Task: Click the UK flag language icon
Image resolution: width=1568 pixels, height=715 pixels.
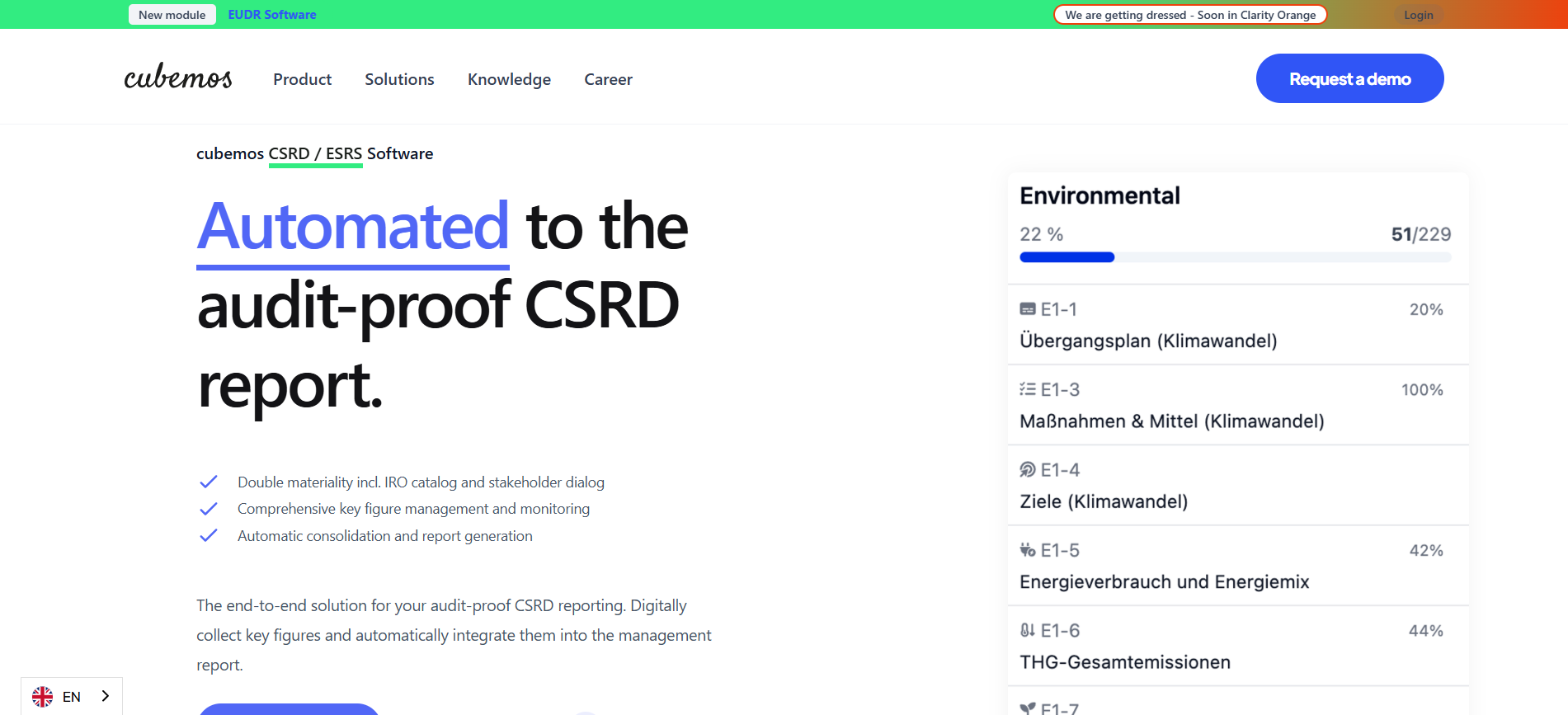Action: pos(43,697)
